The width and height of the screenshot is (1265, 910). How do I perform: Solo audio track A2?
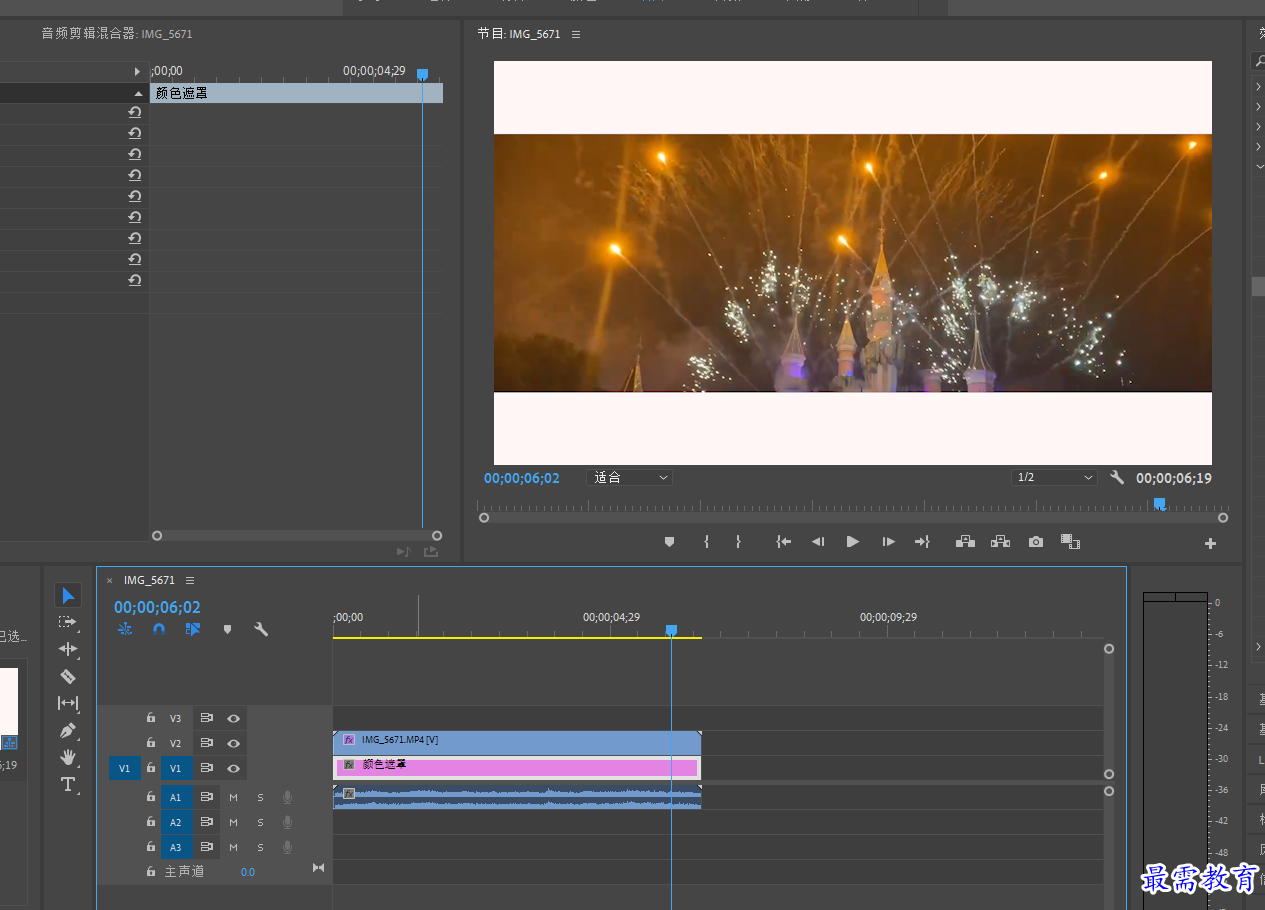click(x=260, y=822)
